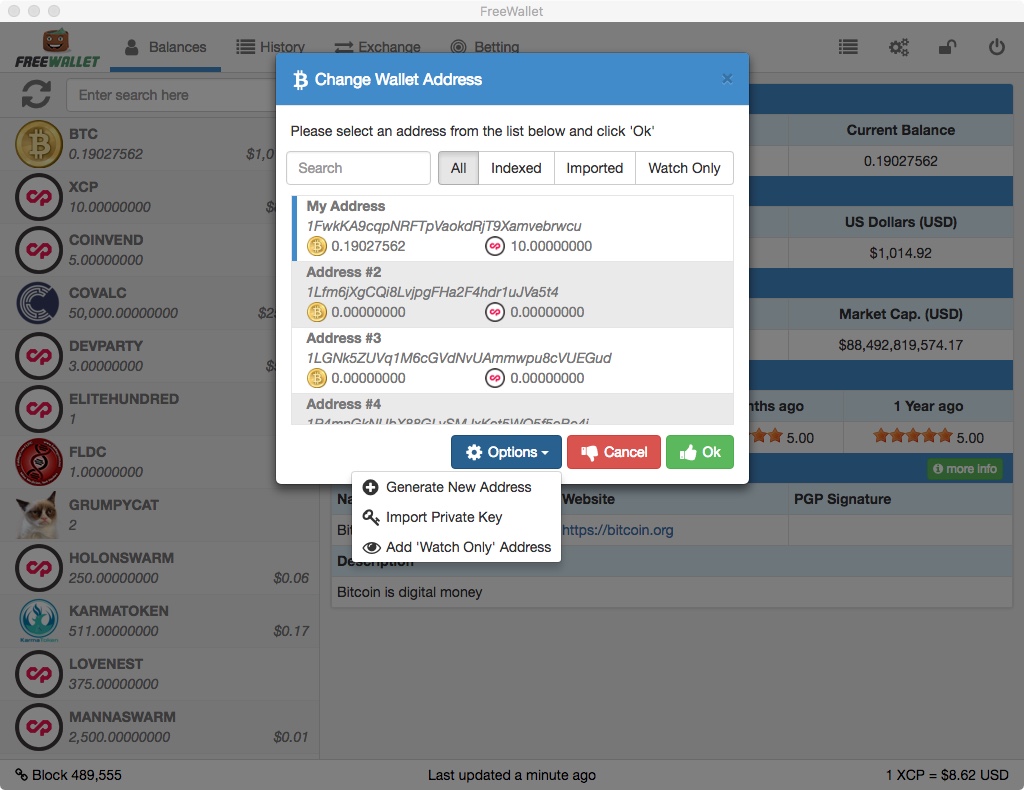Viewport: 1024px width, 790px height.
Task: Click the ELITEHUNDRED token icon
Action: coord(39,409)
